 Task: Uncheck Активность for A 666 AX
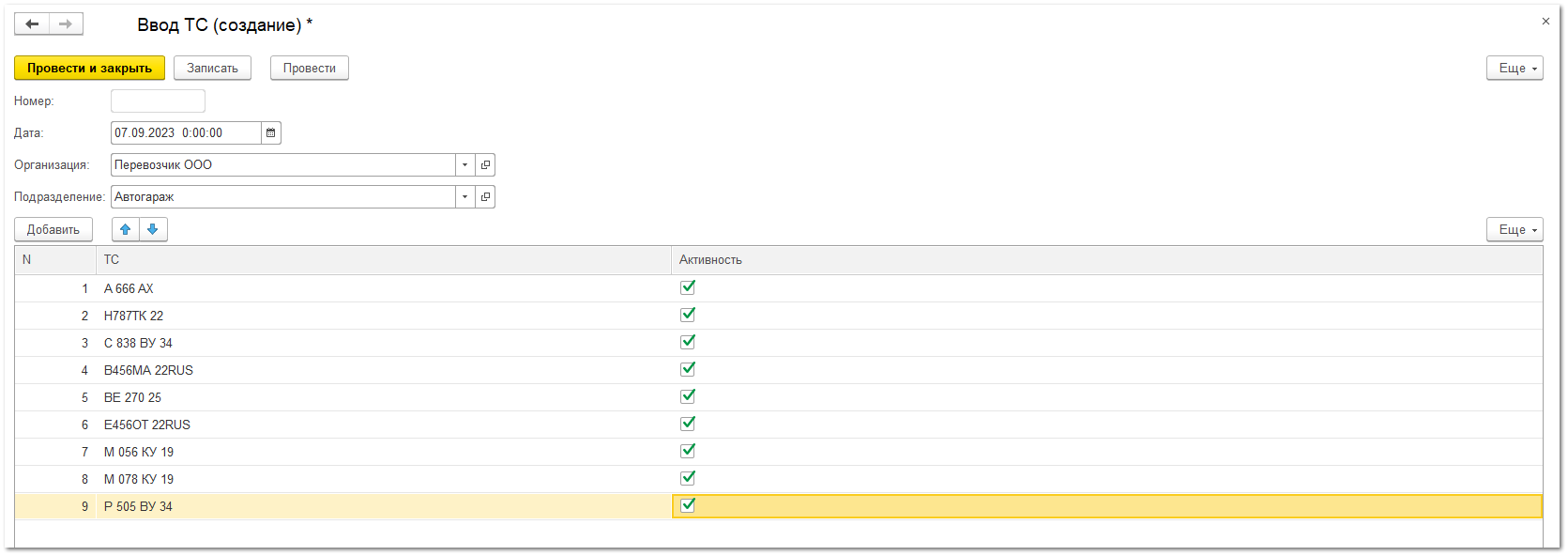pos(688,288)
